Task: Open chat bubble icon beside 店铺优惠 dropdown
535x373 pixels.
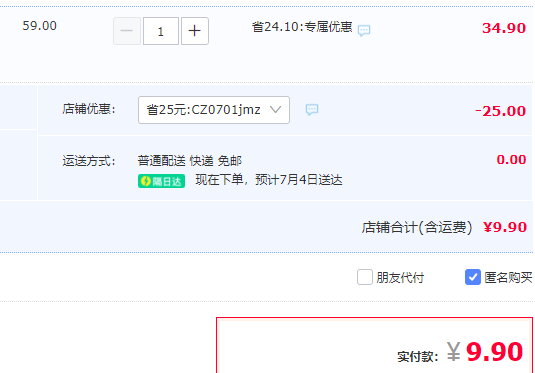Action: click(x=312, y=110)
